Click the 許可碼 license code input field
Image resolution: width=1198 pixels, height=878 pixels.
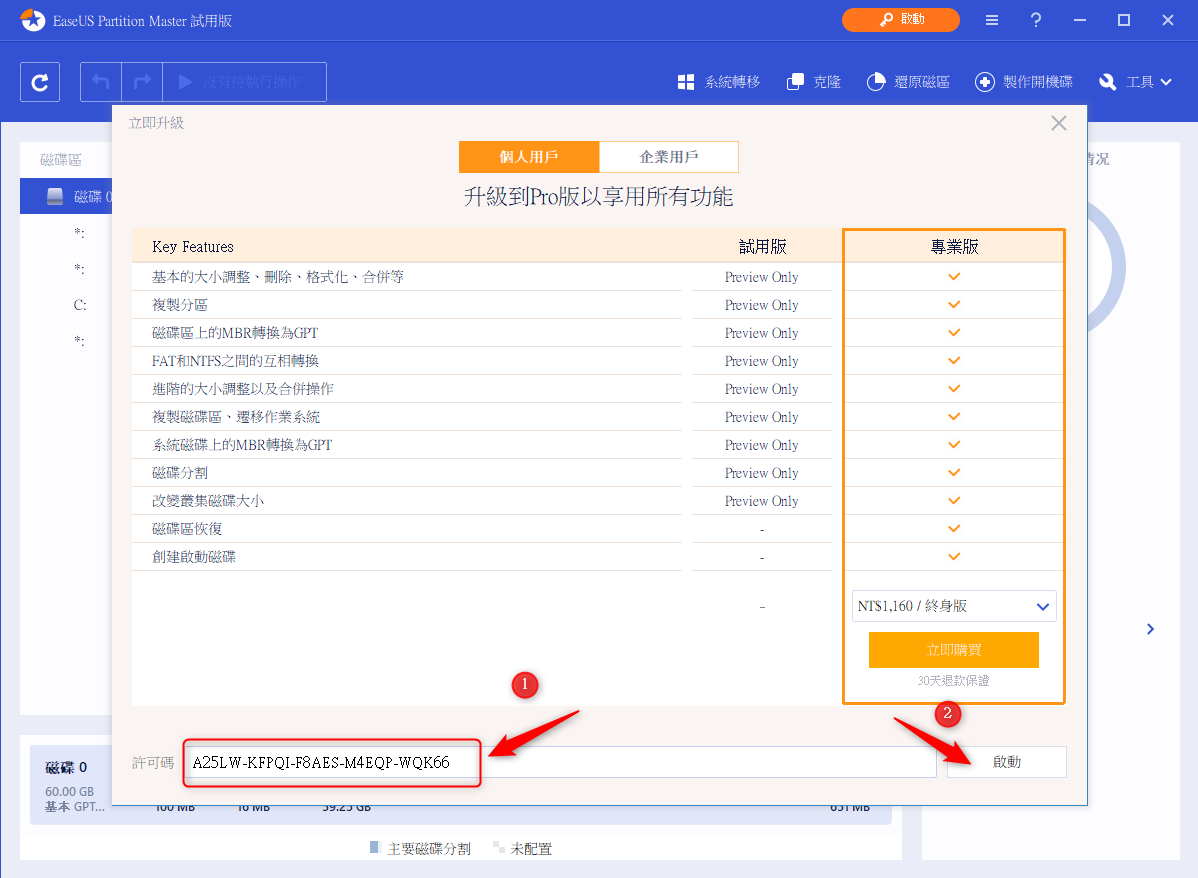[x=562, y=763]
